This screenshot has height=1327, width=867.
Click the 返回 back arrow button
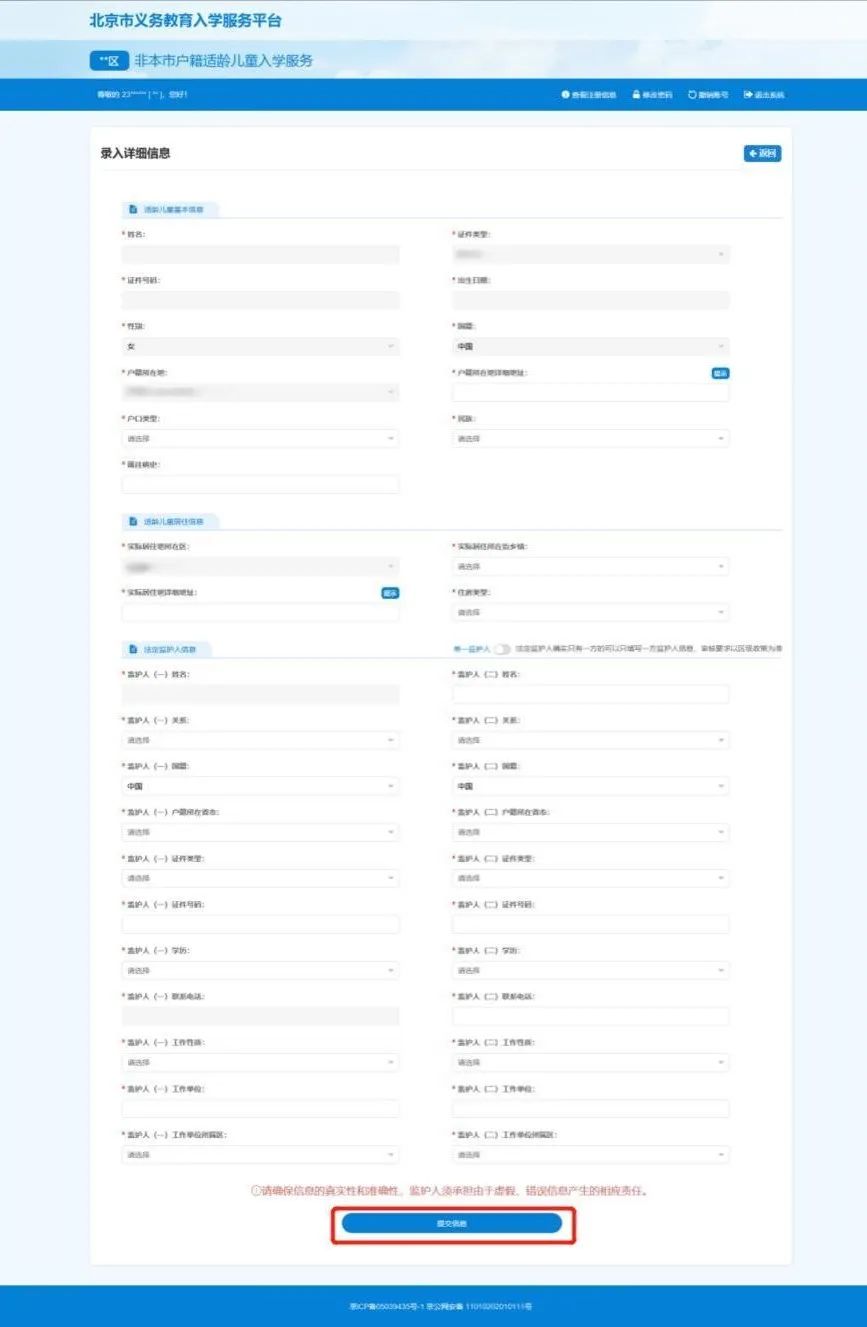click(762, 153)
